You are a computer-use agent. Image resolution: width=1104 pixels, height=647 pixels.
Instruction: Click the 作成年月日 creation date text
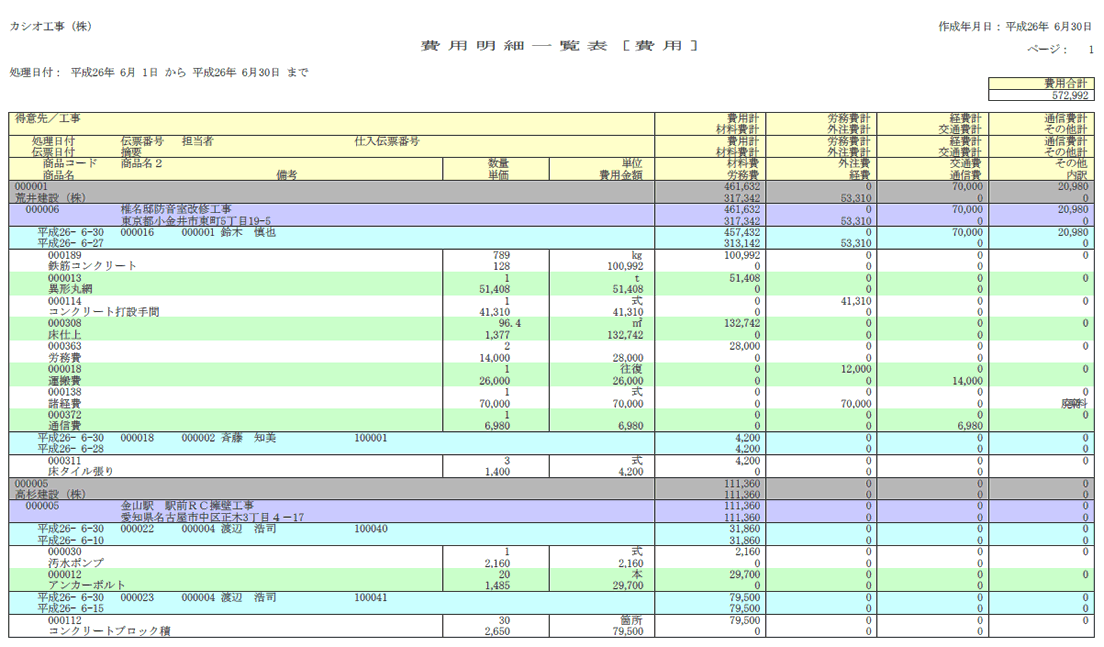click(x=1015, y=26)
